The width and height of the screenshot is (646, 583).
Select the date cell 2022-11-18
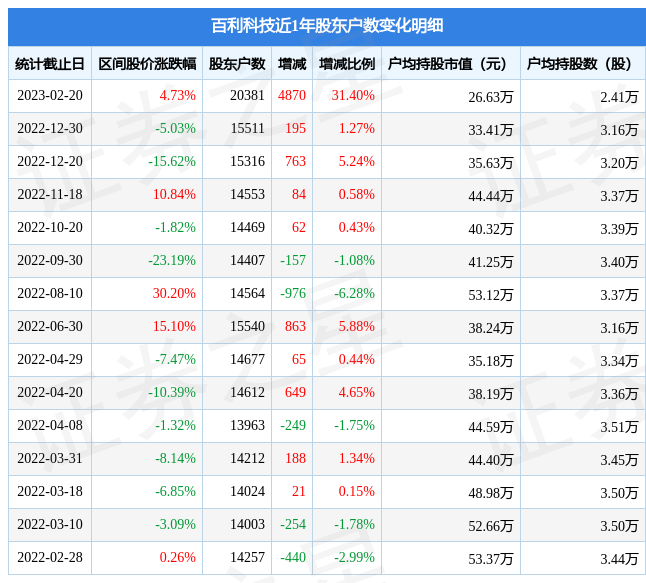click(x=50, y=194)
